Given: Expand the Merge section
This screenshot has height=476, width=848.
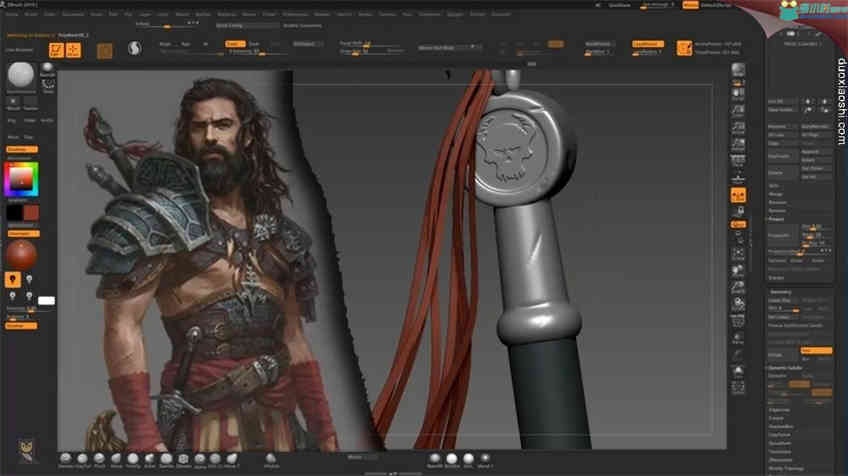Looking at the screenshot, I should (776, 194).
